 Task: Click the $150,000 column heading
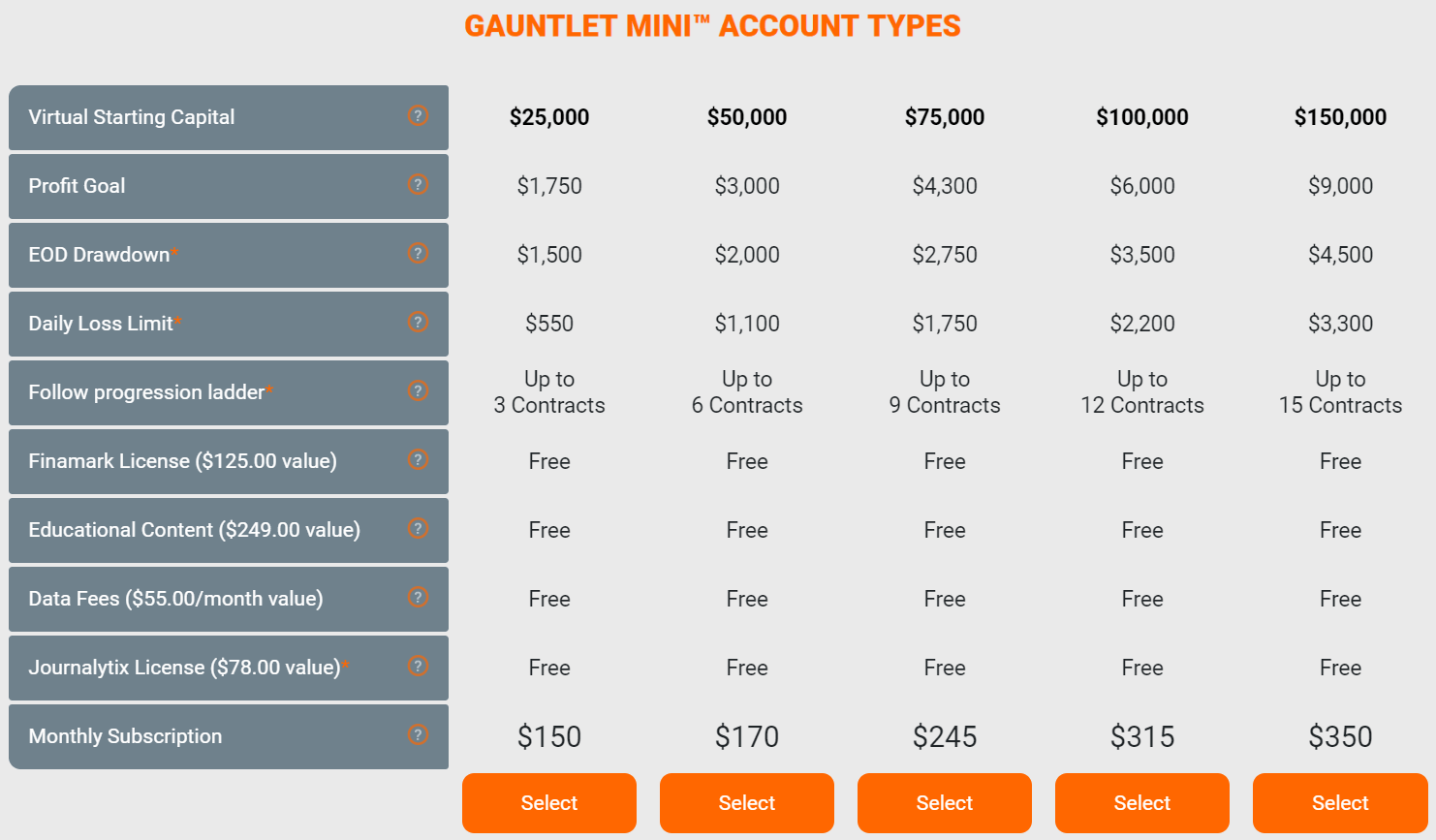click(x=1340, y=117)
